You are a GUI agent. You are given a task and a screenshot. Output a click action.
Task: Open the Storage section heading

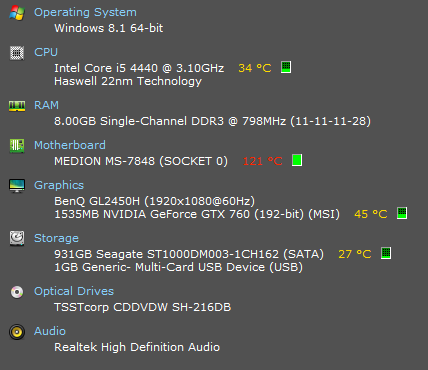[56, 238]
